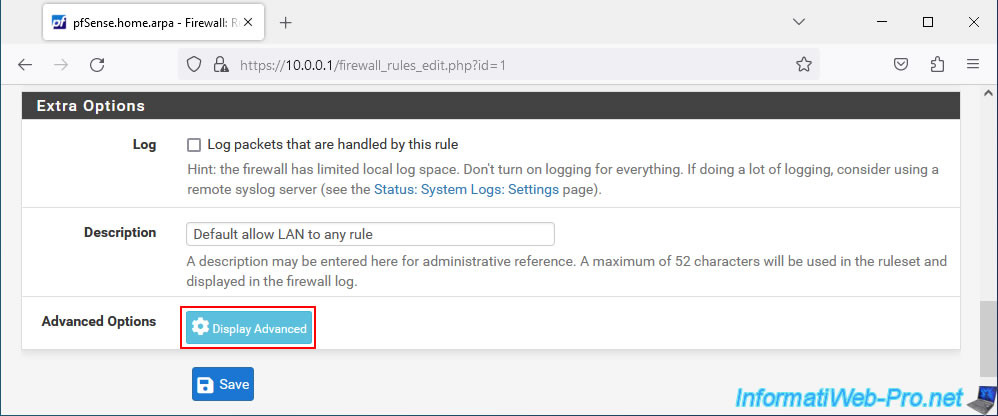Viewport: 998px width, 416px height.
Task: Reload the page with the refresh icon
Action: (97, 64)
